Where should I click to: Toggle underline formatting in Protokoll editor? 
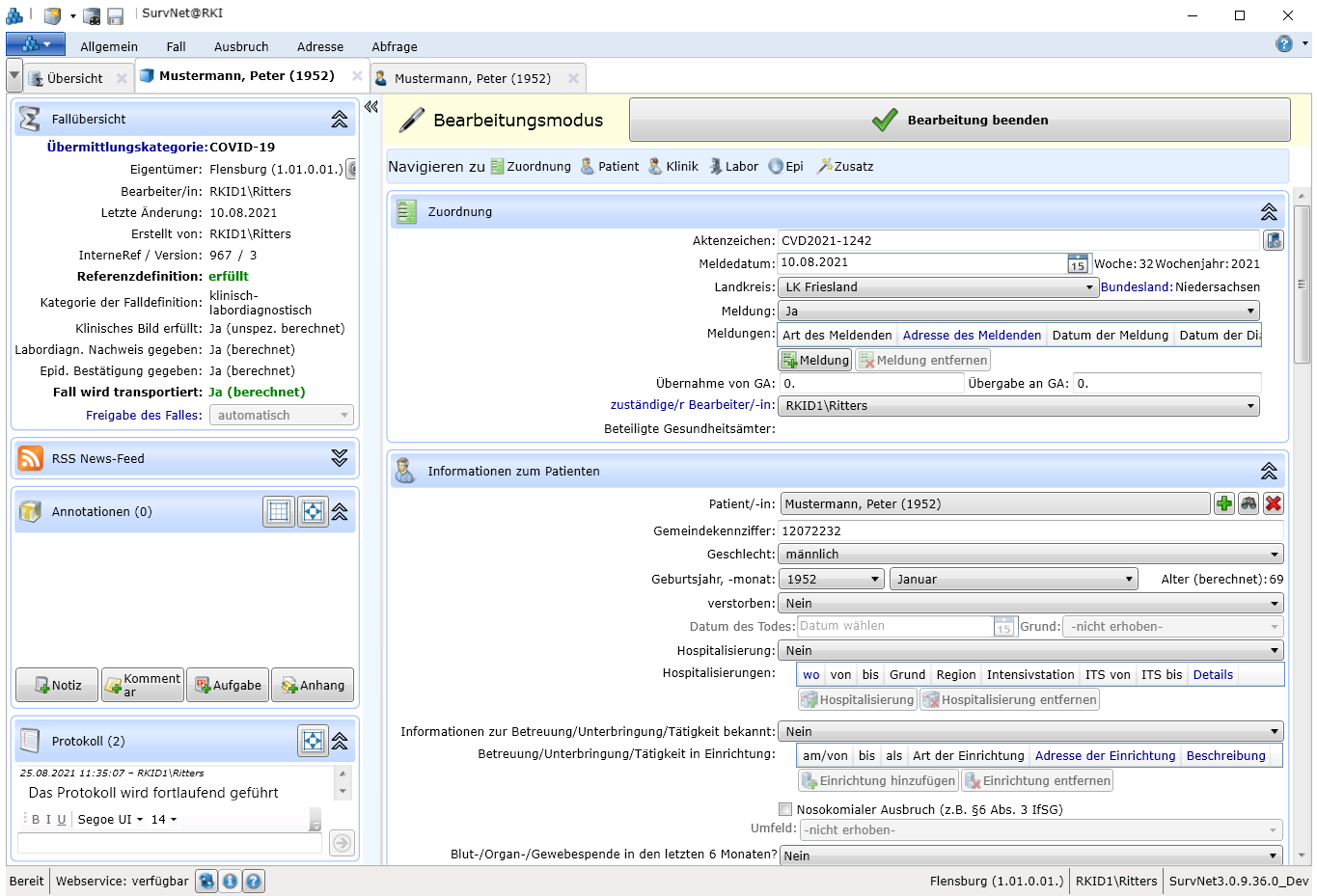click(62, 820)
